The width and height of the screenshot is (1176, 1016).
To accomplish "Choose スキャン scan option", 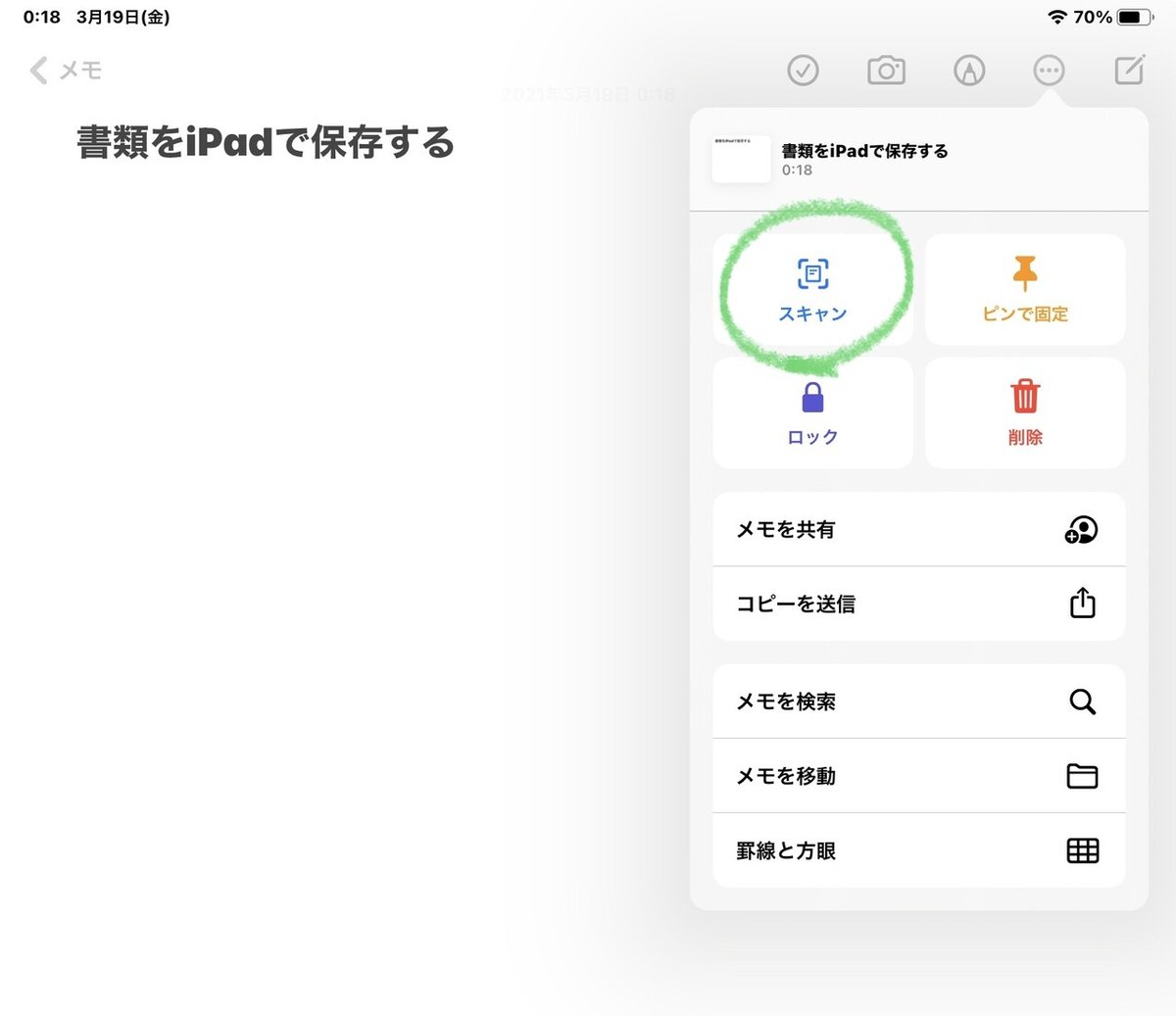I will point(812,289).
